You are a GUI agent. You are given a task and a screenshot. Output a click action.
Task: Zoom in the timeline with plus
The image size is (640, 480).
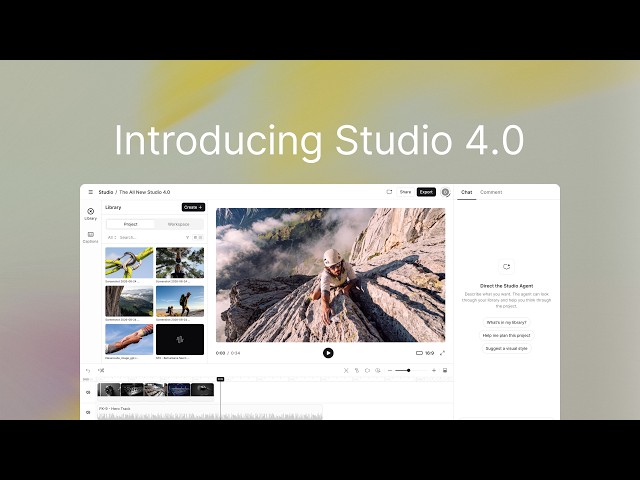tap(434, 371)
